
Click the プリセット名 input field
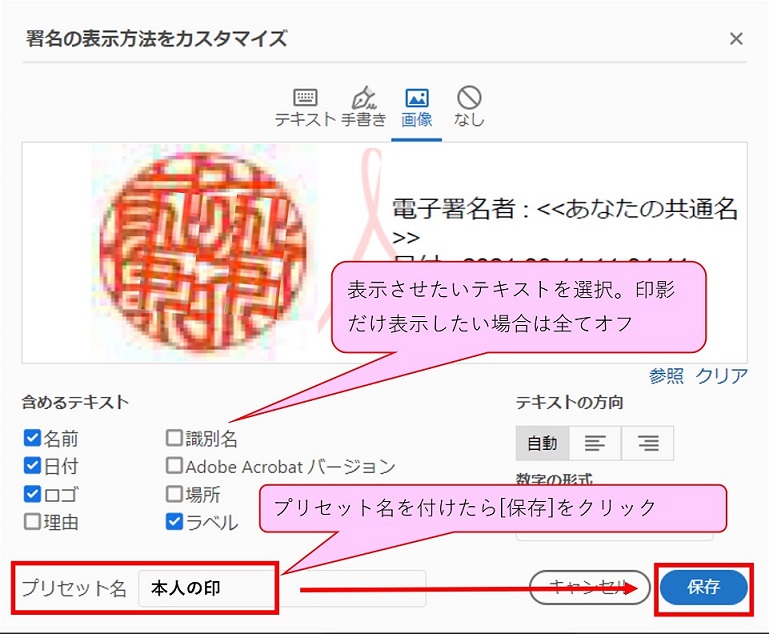281,589
